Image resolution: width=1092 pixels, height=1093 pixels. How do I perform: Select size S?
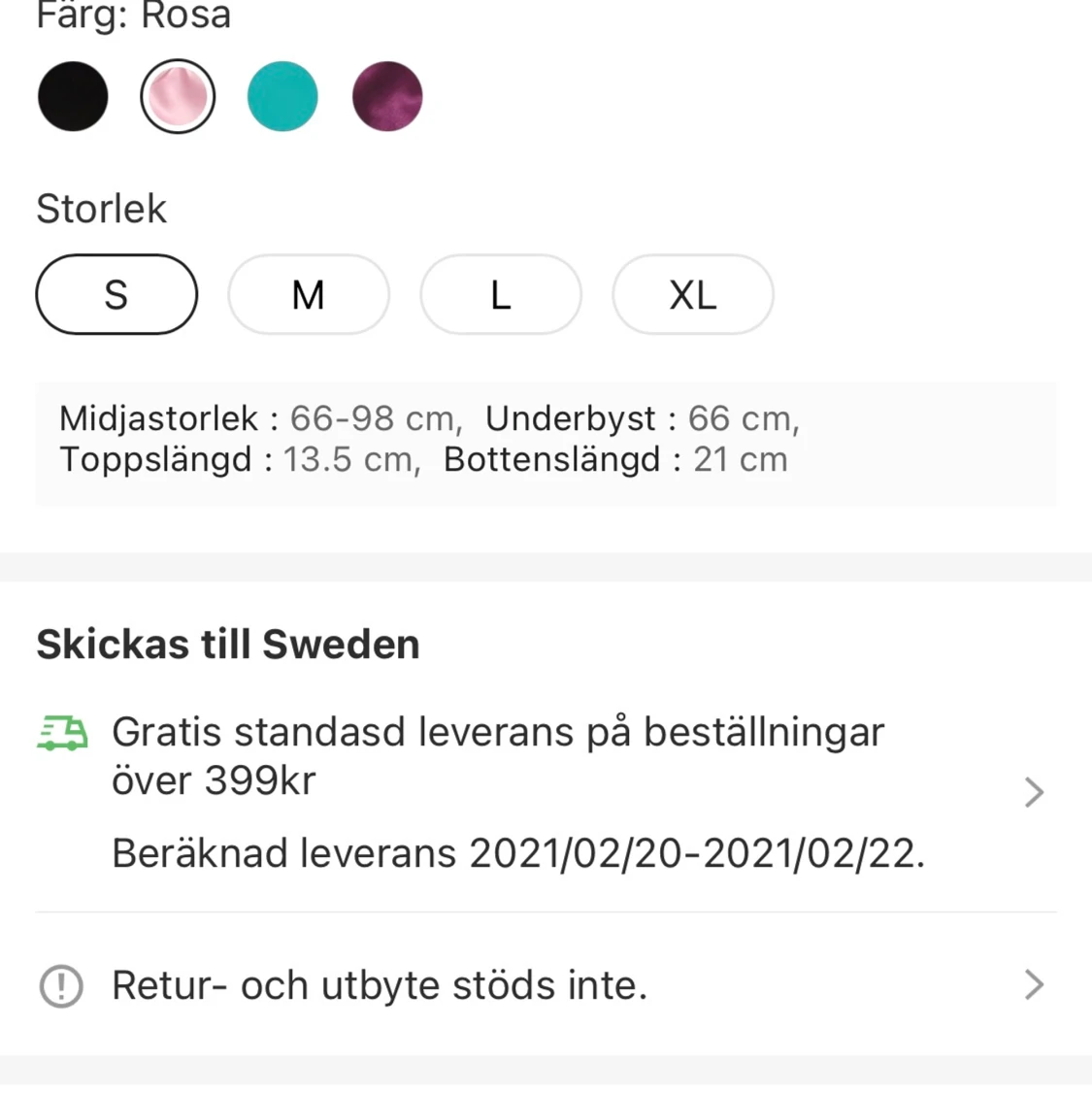pyautogui.click(x=116, y=294)
